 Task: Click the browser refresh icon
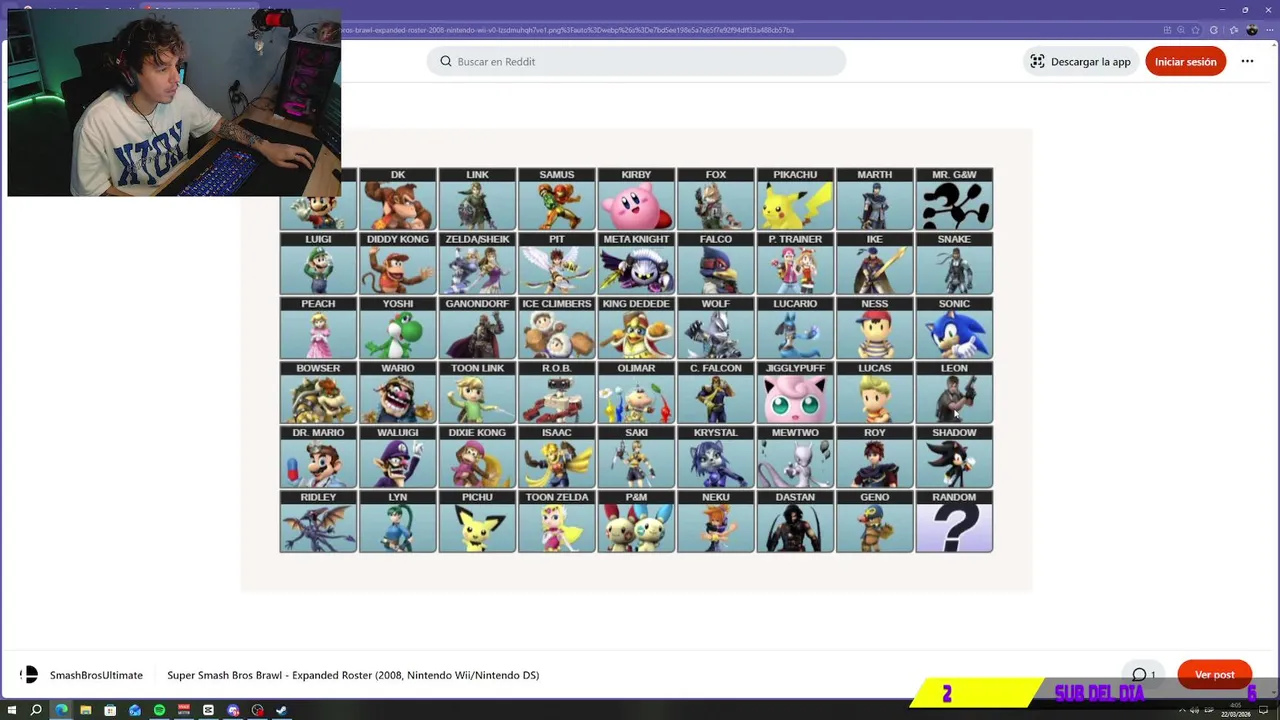1214,30
